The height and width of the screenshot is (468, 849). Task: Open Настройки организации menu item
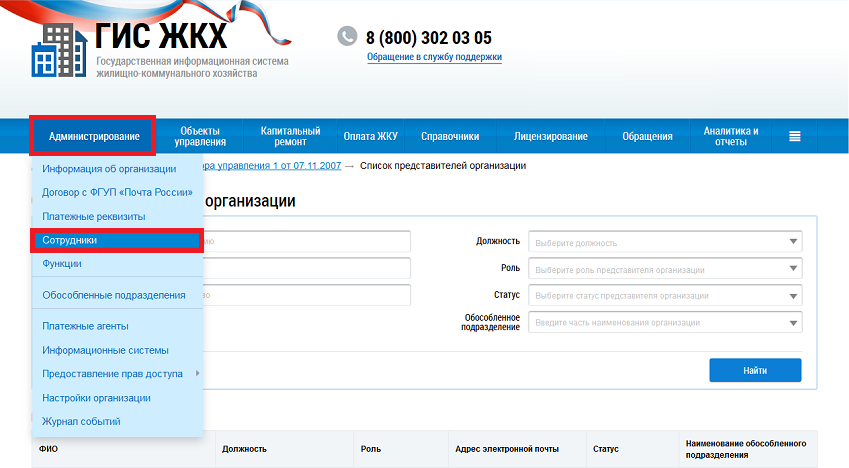tap(96, 397)
